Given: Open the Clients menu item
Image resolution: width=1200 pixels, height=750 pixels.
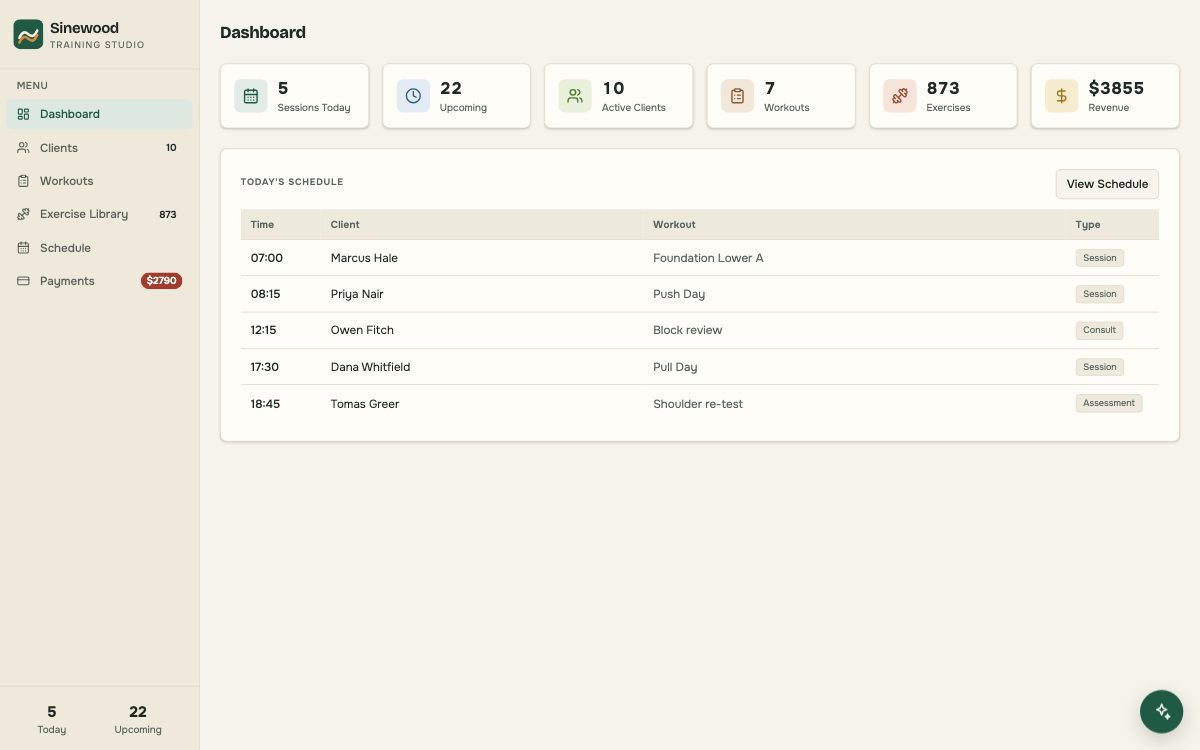Looking at the screenshot, I should pyautogui.click(x=99, y=148).
